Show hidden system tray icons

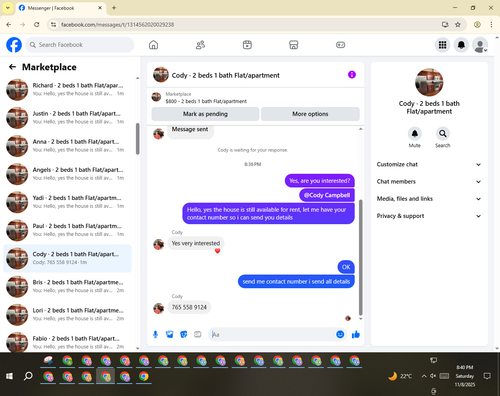pos(424,376)
